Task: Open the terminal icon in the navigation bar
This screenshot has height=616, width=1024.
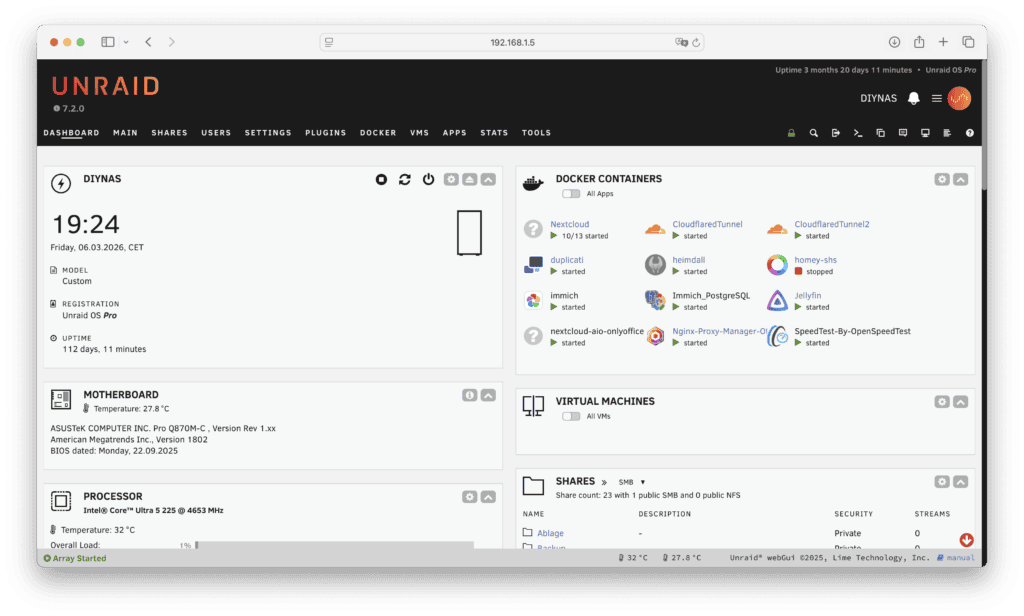Action: 857,133
